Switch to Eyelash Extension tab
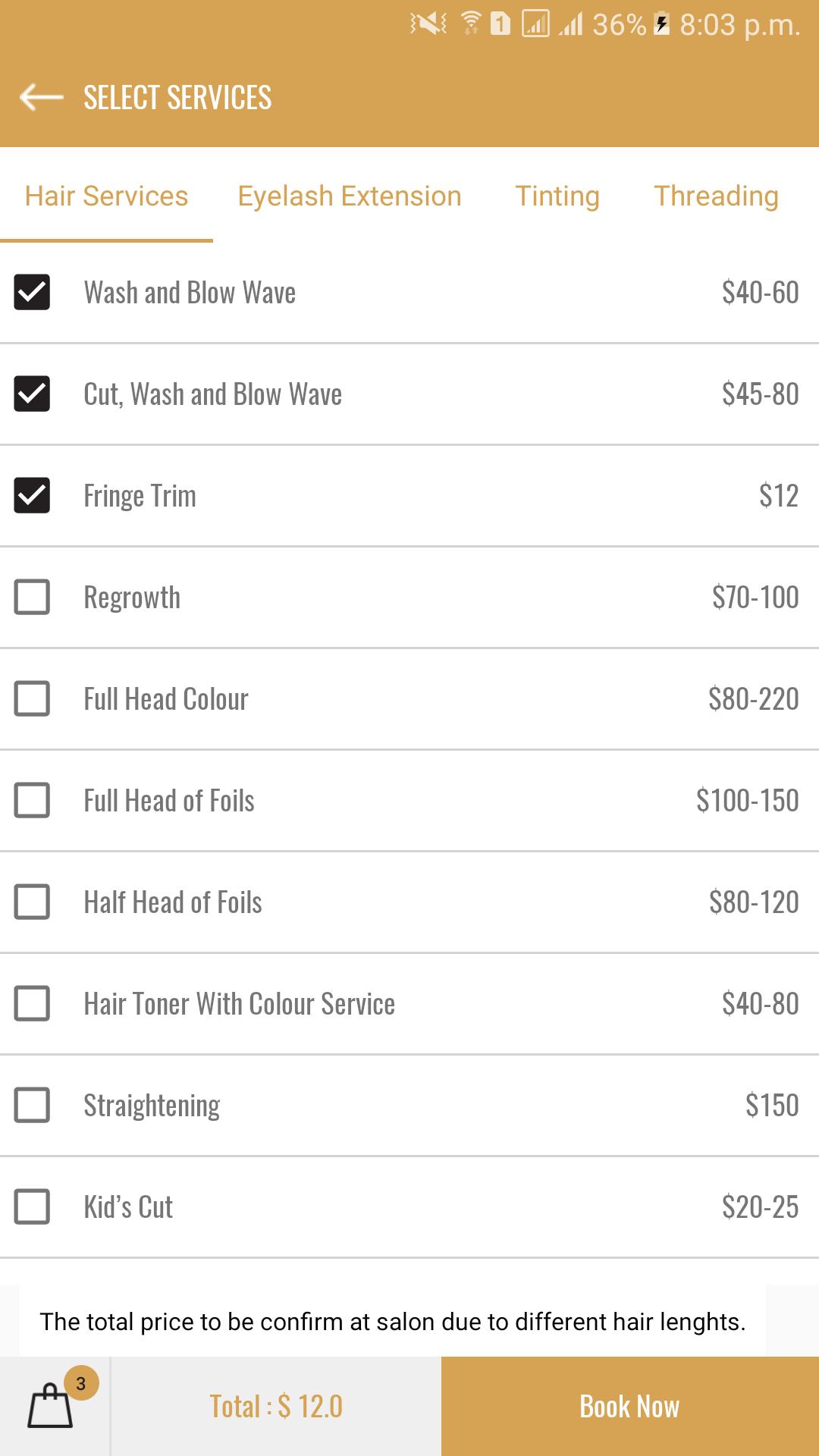 click(x=349, y=196)
